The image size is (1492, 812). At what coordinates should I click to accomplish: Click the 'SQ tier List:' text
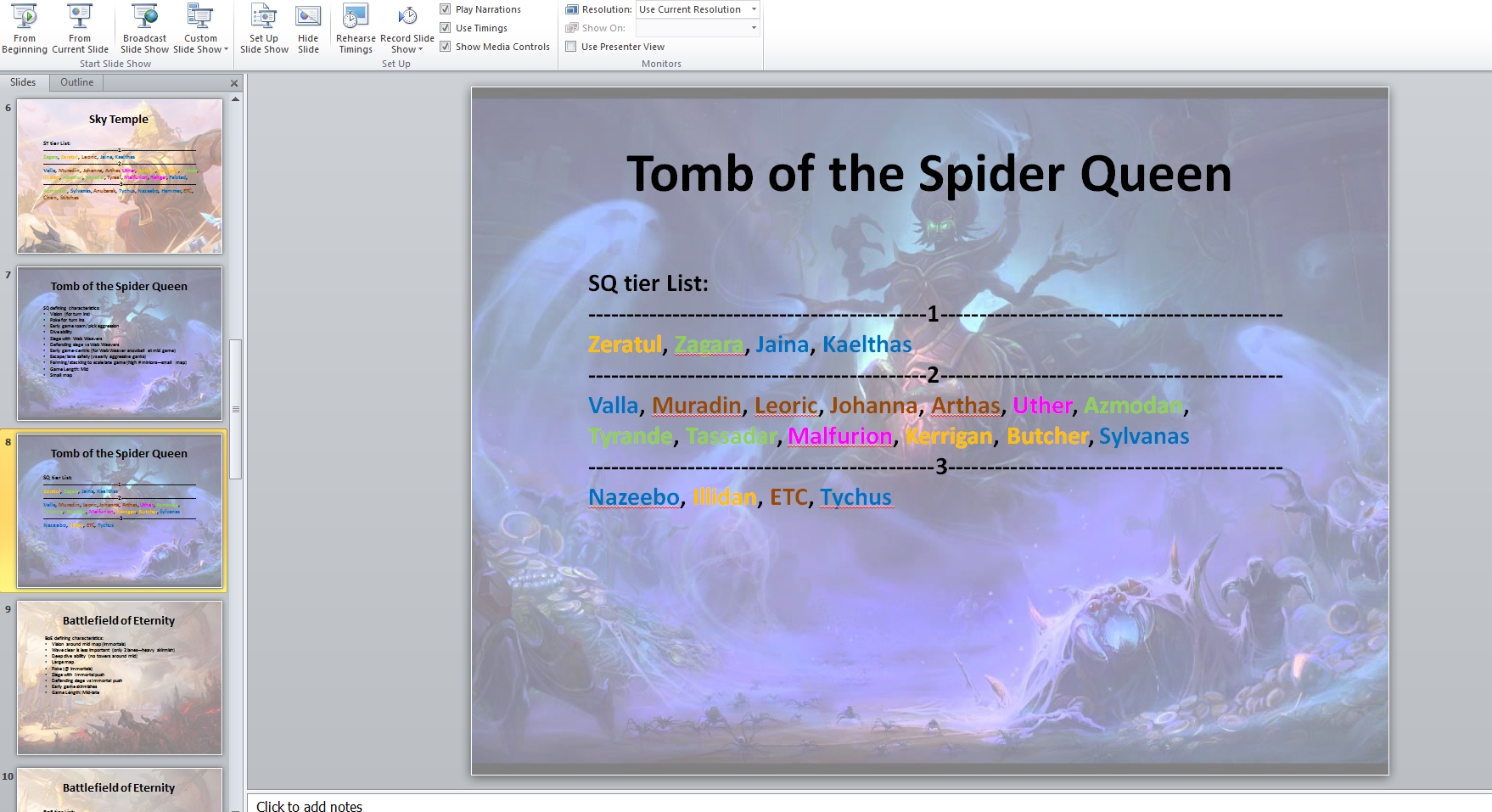pyautogui.click(x=648, y=283)
